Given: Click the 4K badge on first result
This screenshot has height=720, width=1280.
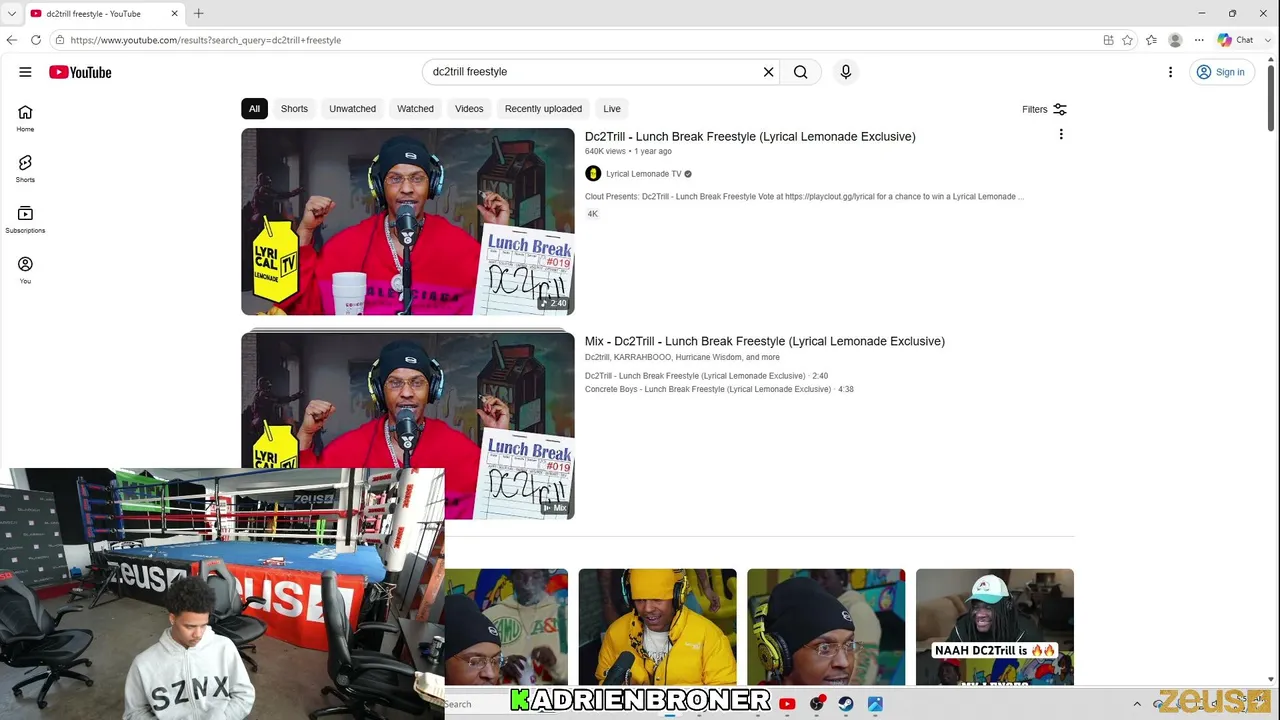Looking at the screenshot, I should [593, 214].
